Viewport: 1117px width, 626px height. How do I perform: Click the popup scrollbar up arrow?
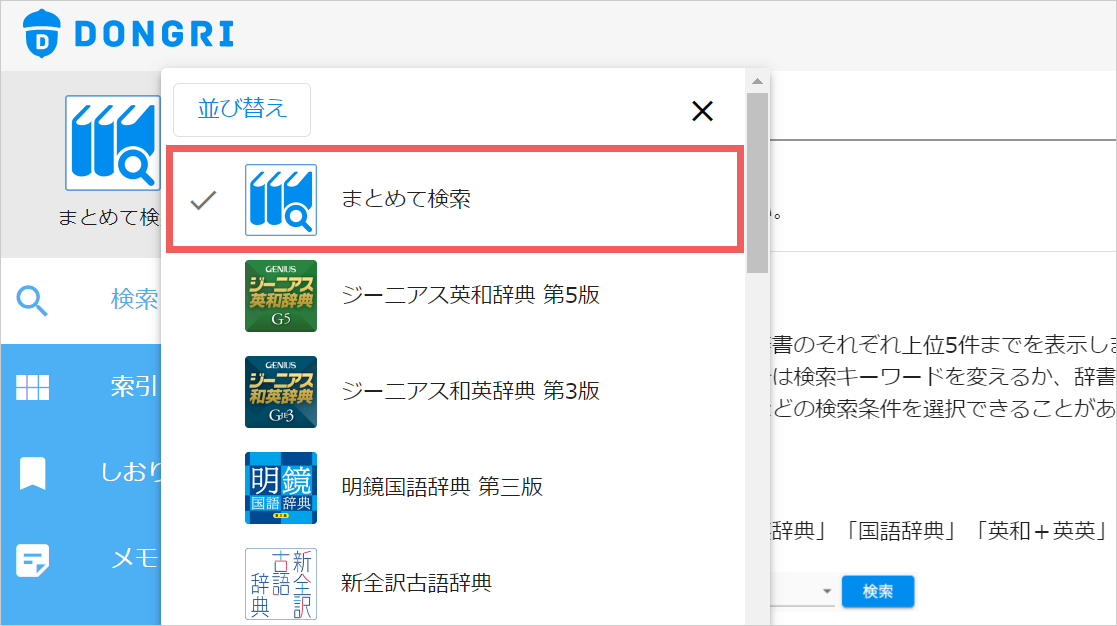[x=757, y=81]
